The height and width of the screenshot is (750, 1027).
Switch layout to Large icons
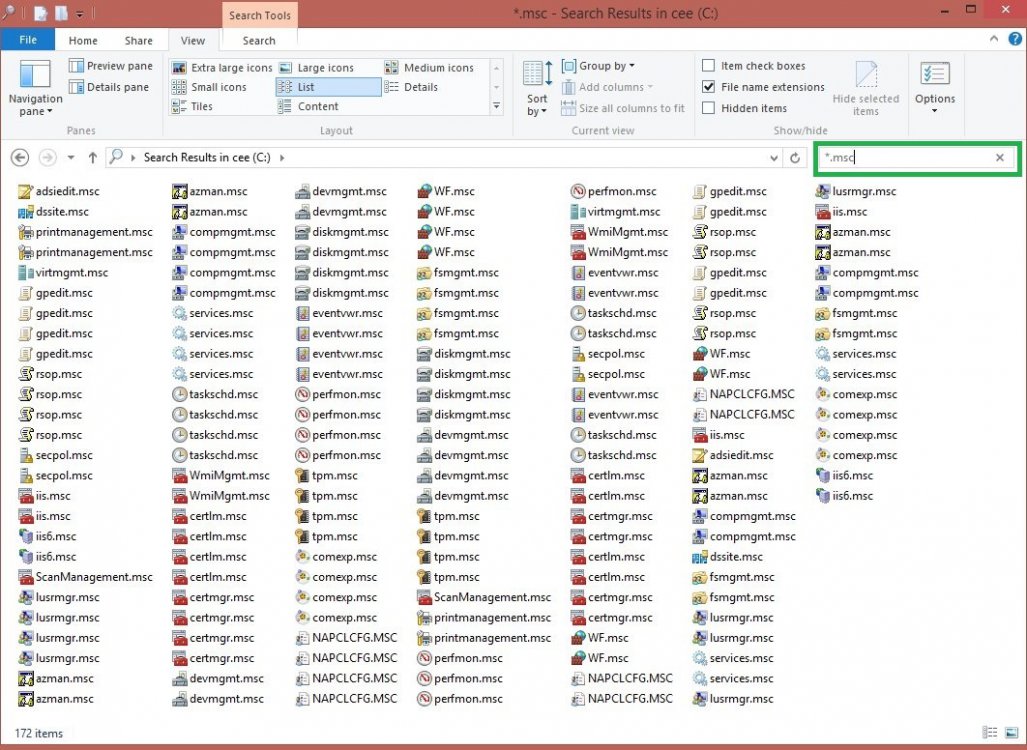(x=316, y=67)
